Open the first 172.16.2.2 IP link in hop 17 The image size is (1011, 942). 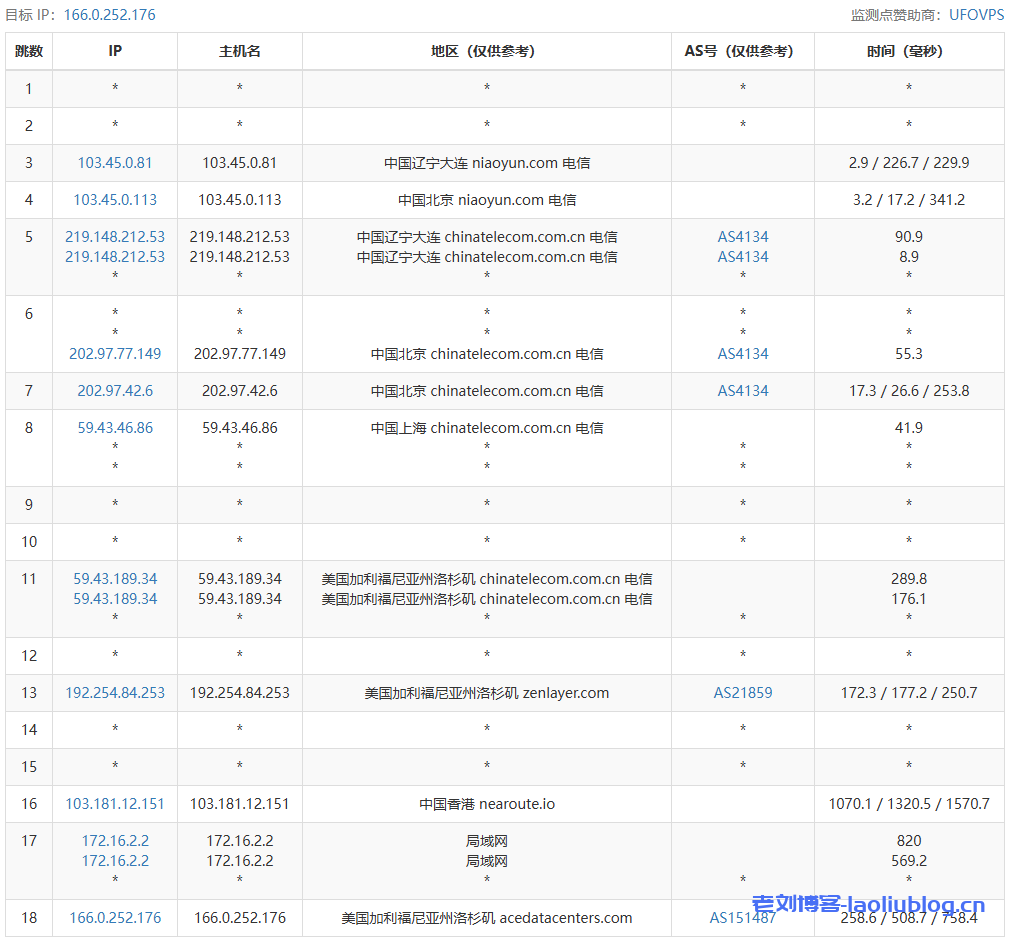click(115, 841)
